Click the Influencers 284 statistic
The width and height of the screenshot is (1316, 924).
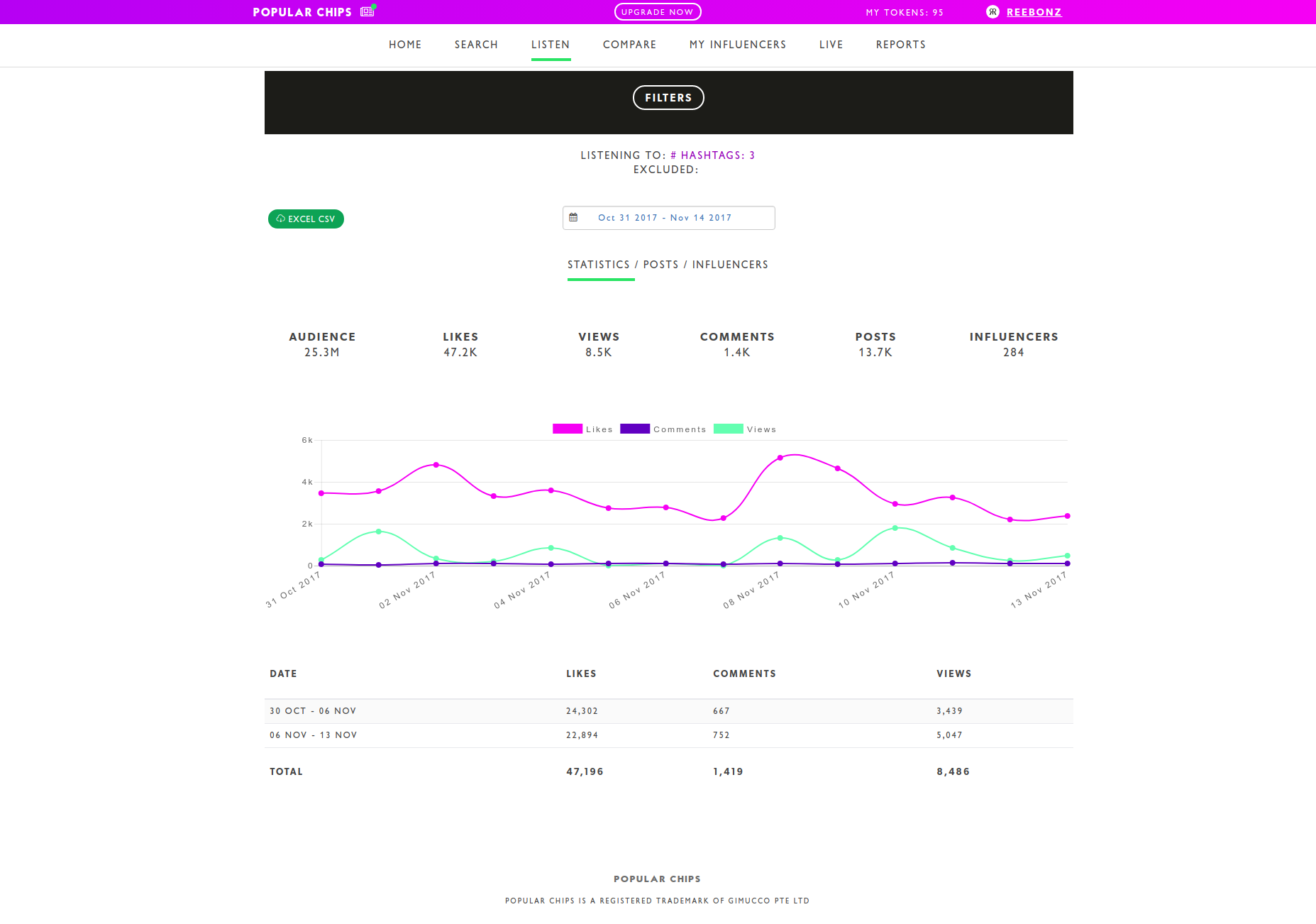click(x=1014, y=344)
